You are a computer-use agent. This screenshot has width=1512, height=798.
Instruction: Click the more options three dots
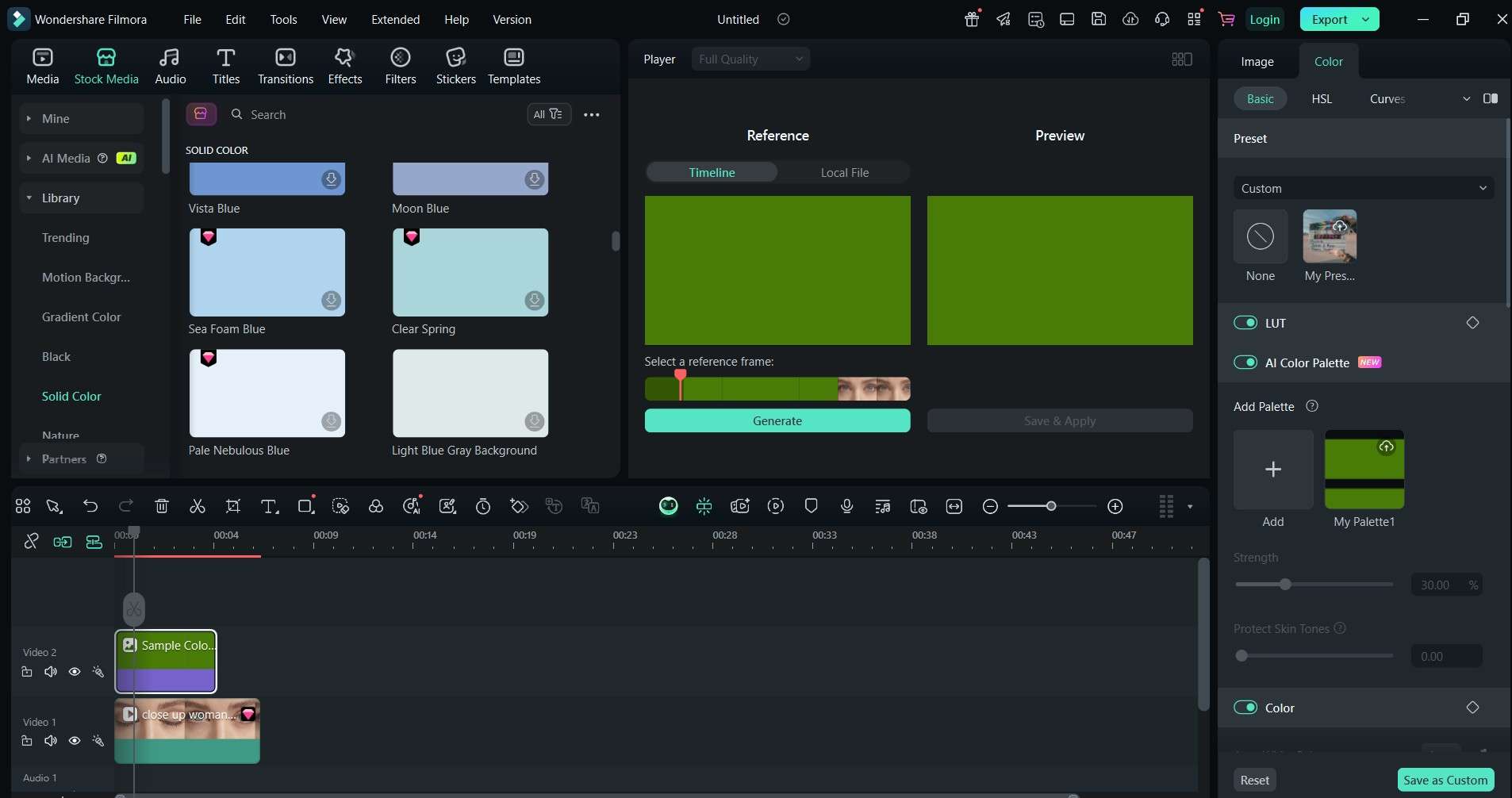pos(592,115)
